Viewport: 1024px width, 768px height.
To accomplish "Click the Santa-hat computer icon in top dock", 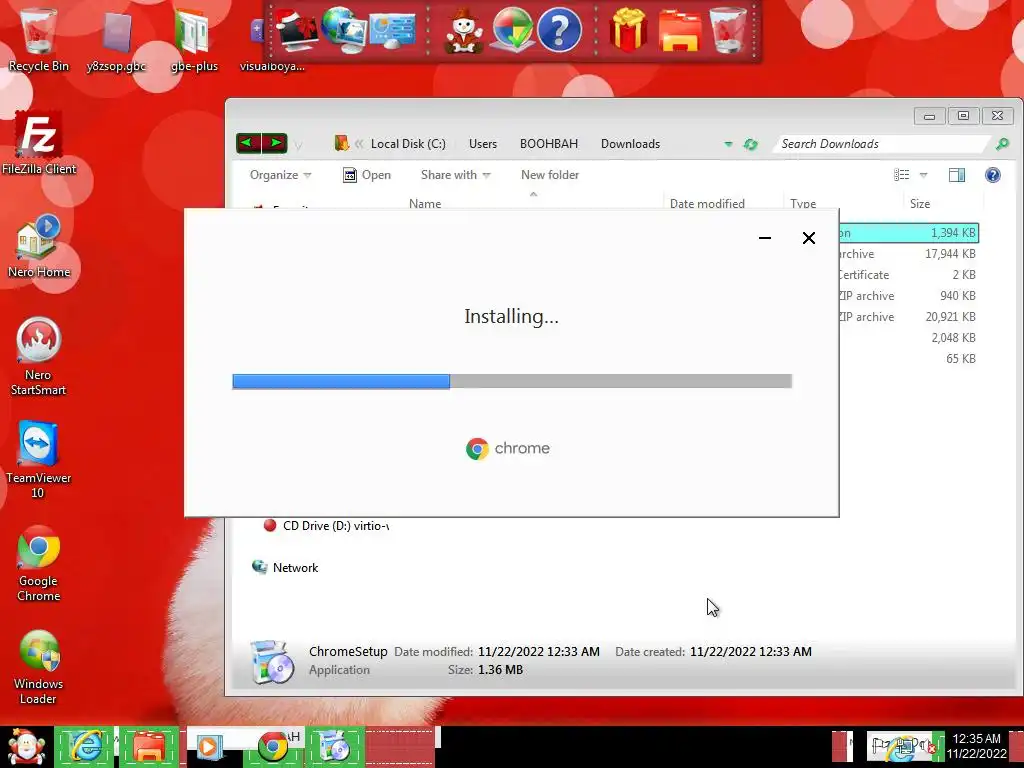I will tap(296, 30).
